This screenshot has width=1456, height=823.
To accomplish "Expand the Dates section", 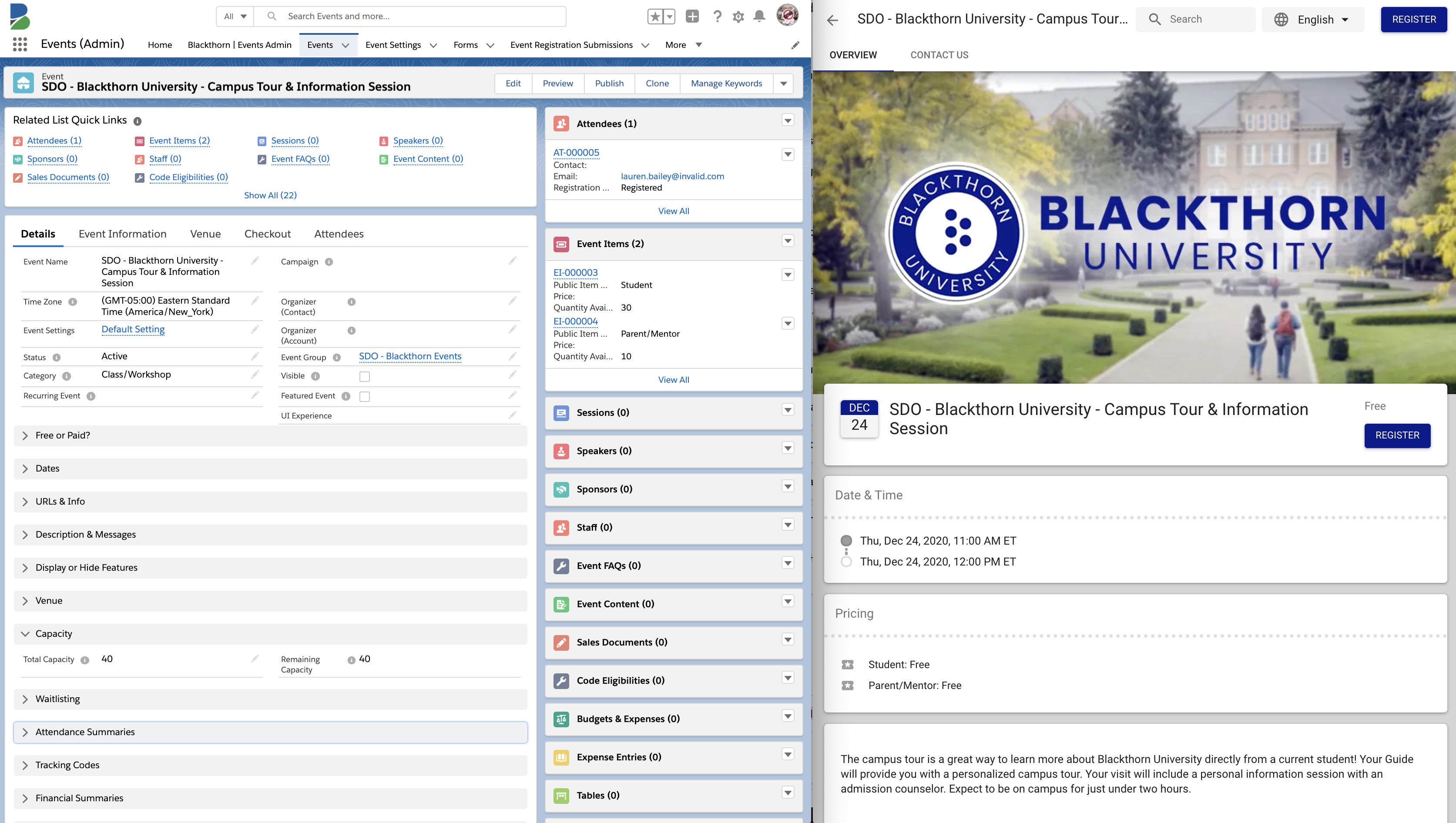I will tap(270, 468).
